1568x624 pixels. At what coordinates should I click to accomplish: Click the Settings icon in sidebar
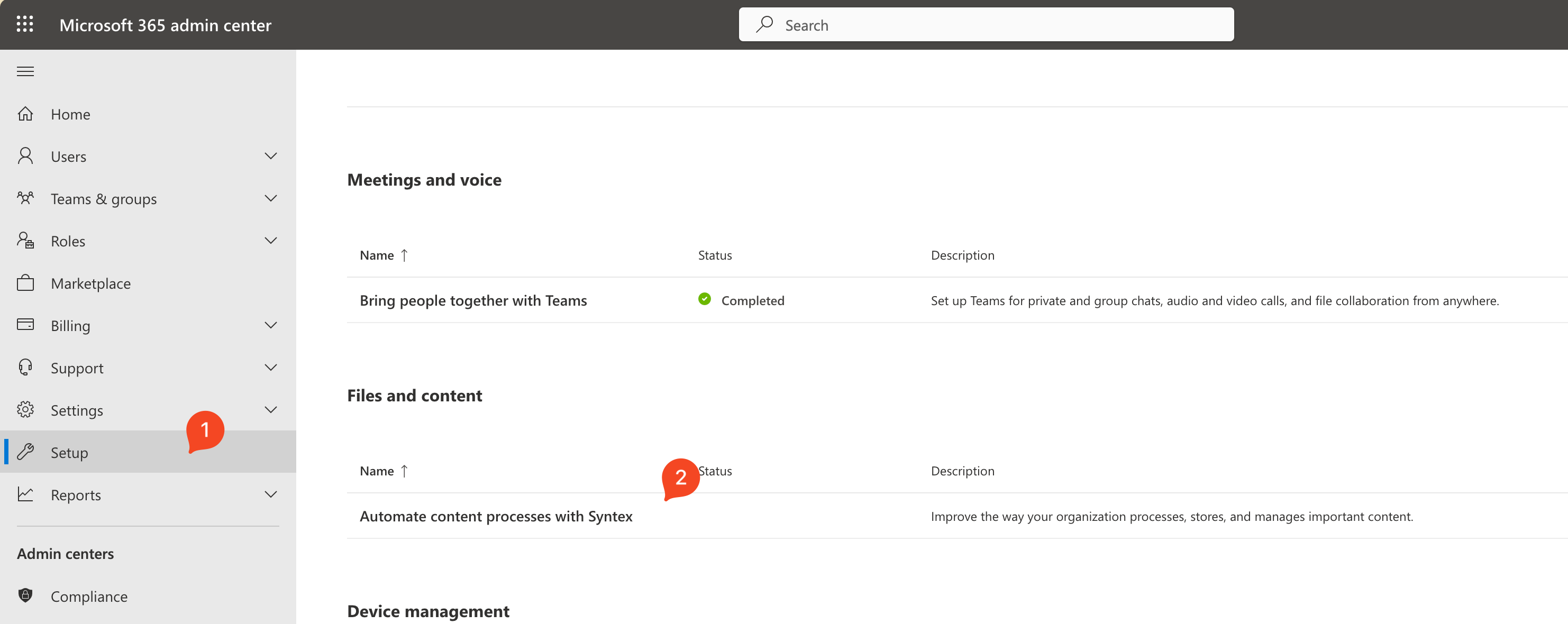(27, 408)
